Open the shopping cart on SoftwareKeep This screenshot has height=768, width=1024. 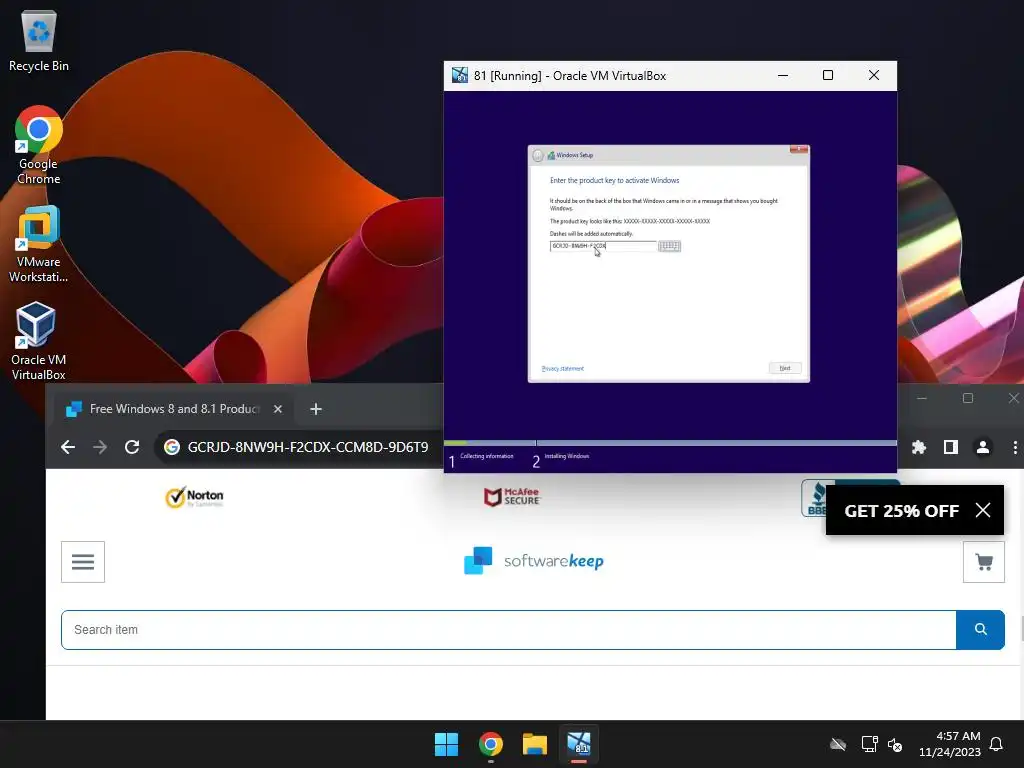(x=984, y=562)
